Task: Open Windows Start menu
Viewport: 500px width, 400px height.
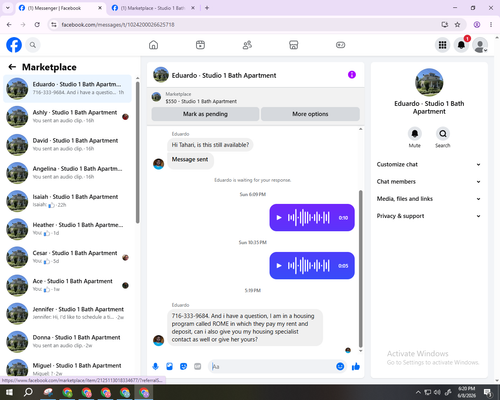Action: 9,392
